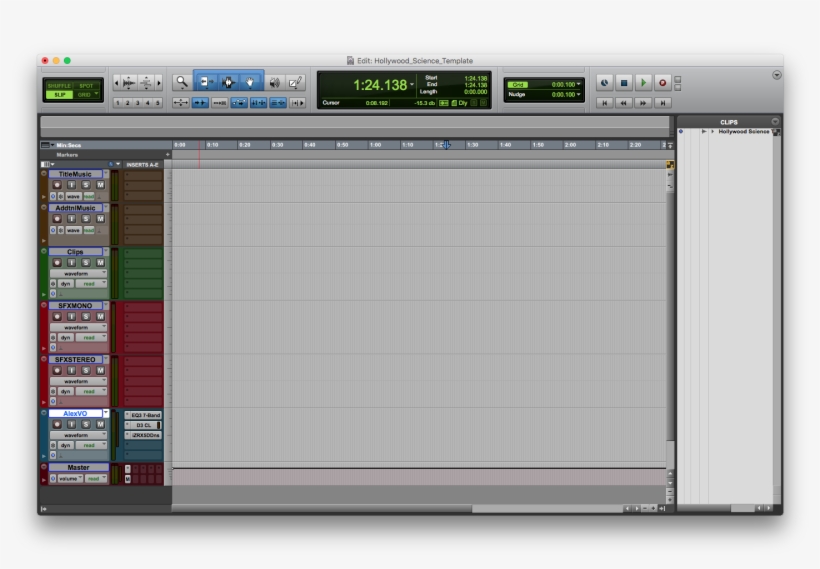Add a marker with the plus icon
The height and width of the screenshot is (569, 820).
167,155
